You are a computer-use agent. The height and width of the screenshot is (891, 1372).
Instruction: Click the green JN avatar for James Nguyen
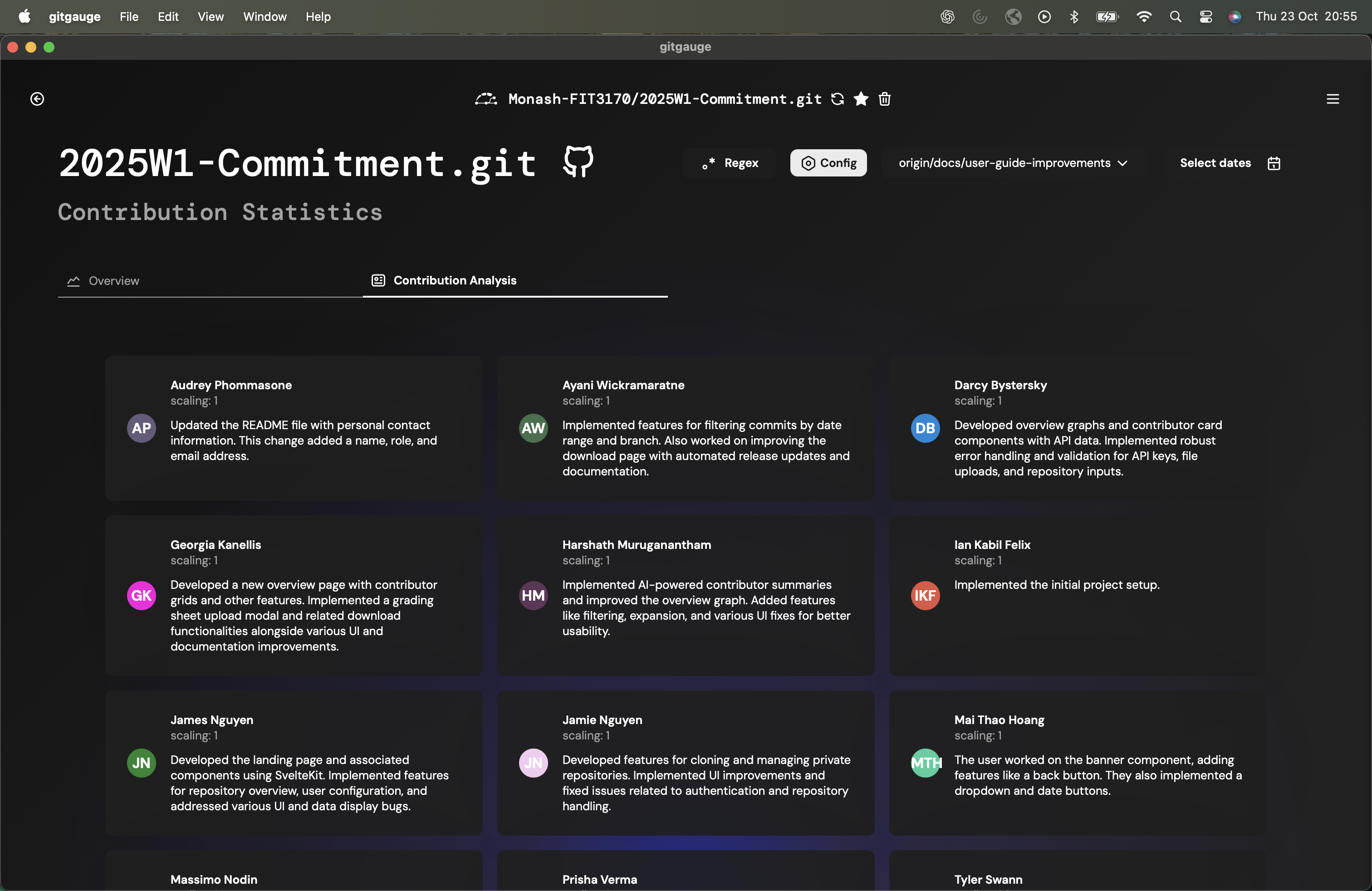point(141,763)
